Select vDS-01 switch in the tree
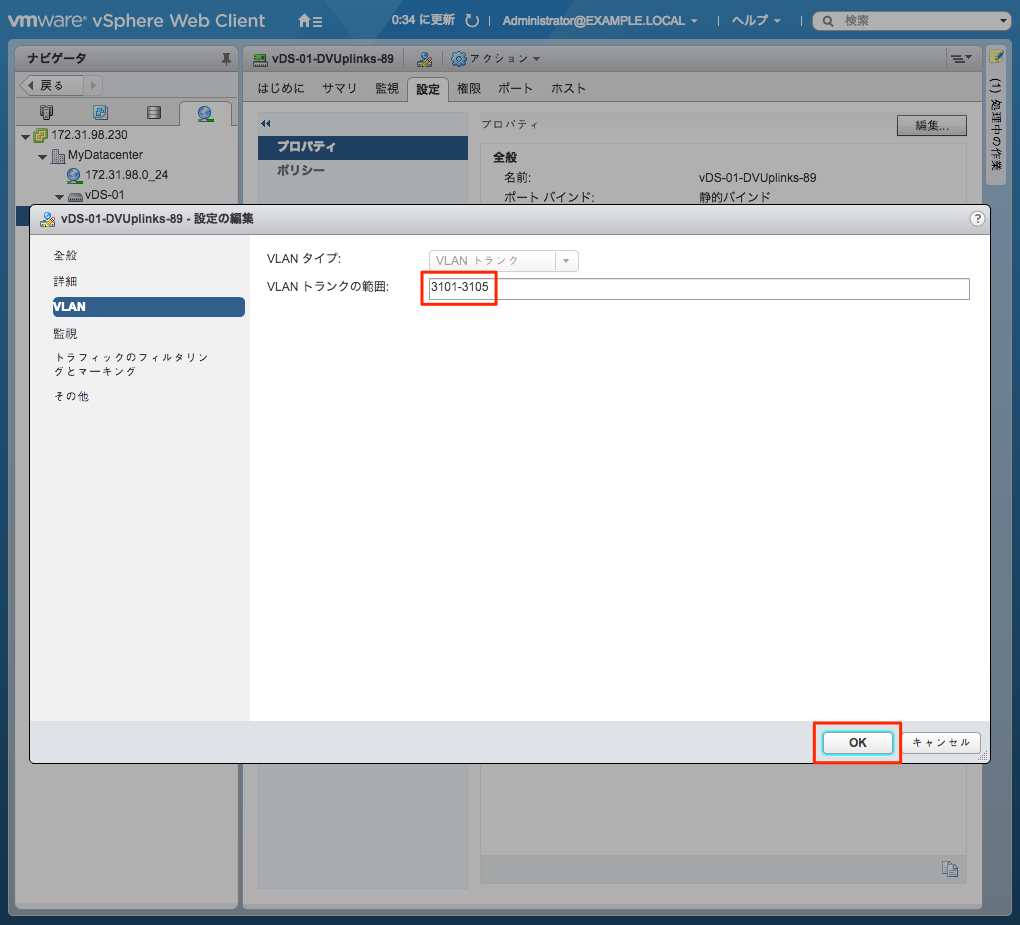The image size is (1020, 925). pos(105,194)
